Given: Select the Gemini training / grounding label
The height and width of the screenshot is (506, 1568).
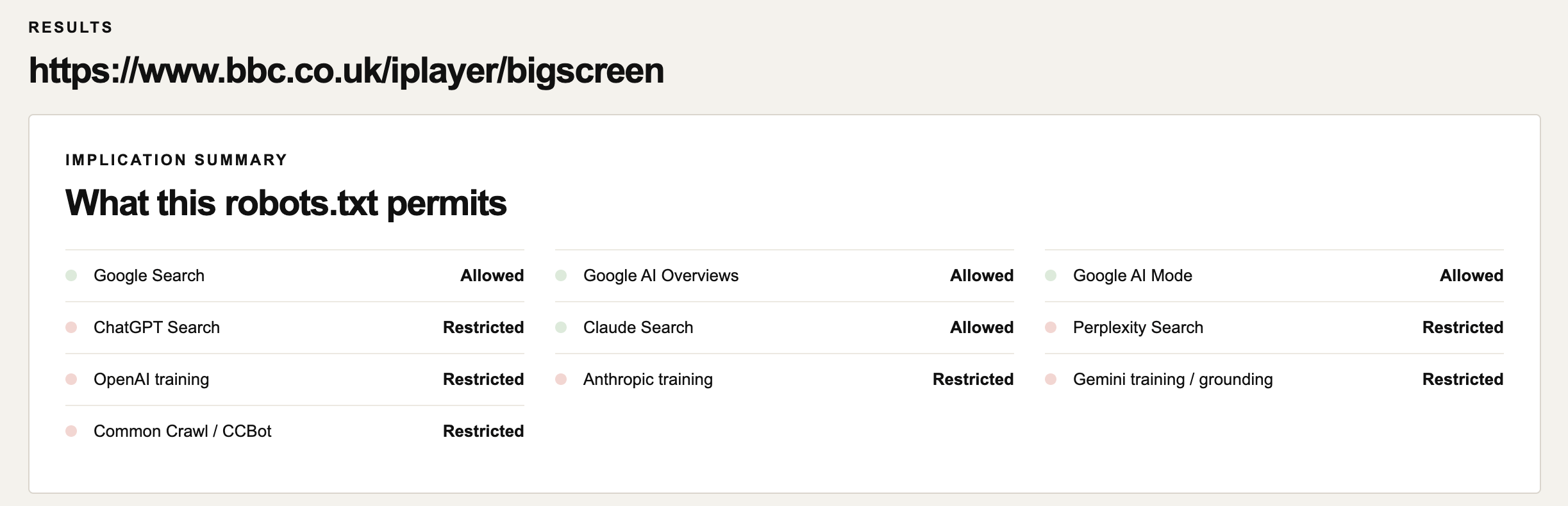Looking at the screenshot, I should pos(1173,379).
